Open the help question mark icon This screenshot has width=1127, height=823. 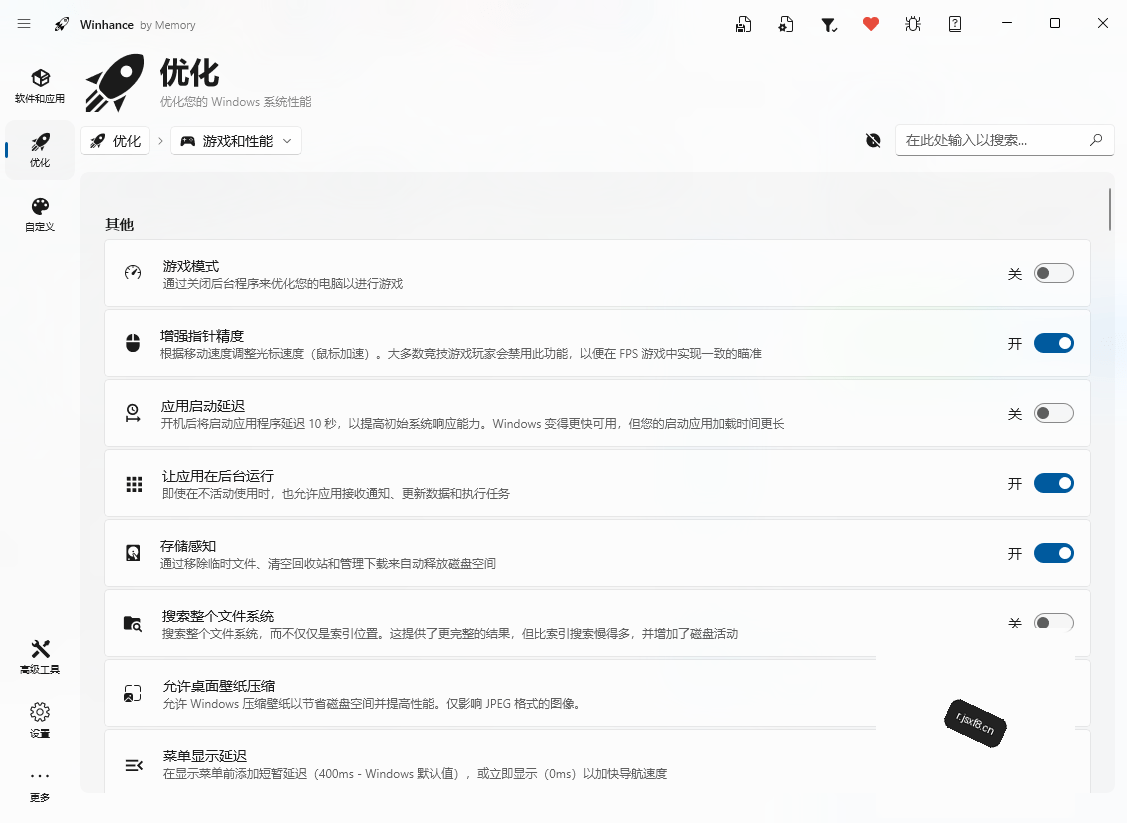tap(954, 24)
